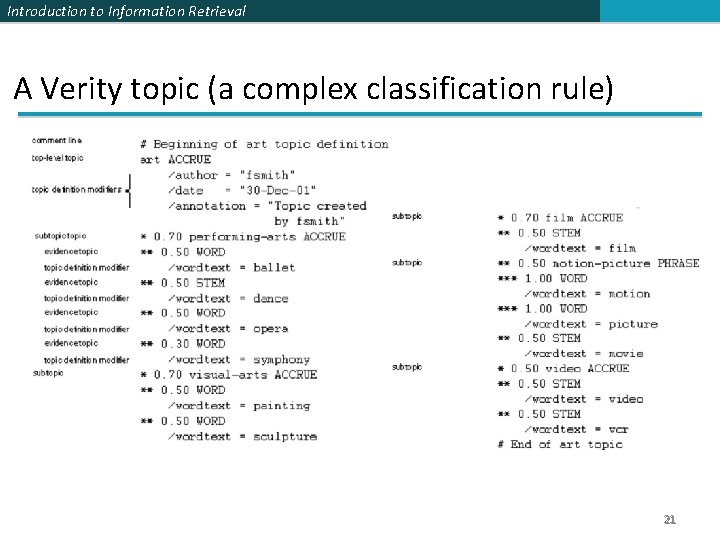Click '/wordtext = film' line

pyautogui.click(x=580, y=248)
